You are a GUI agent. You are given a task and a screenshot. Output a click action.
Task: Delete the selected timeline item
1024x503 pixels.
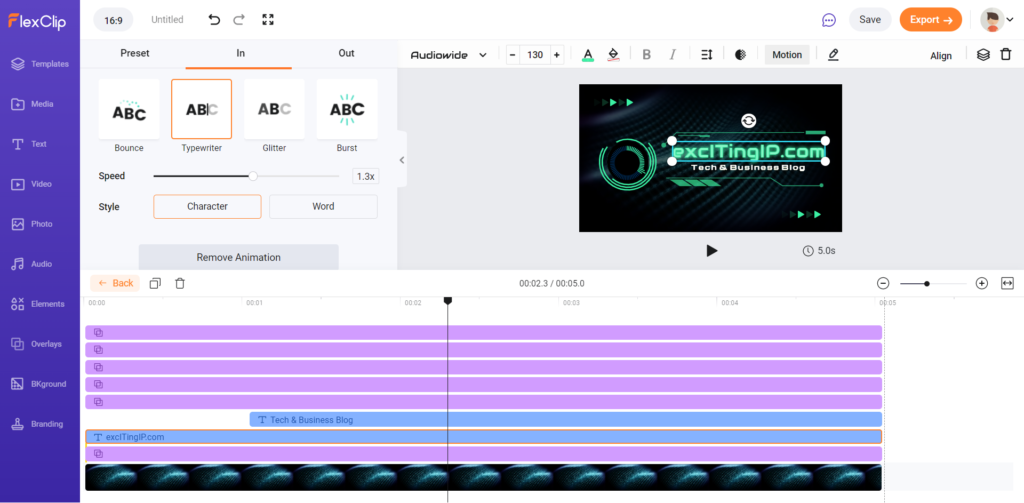[x=180, y=284]
